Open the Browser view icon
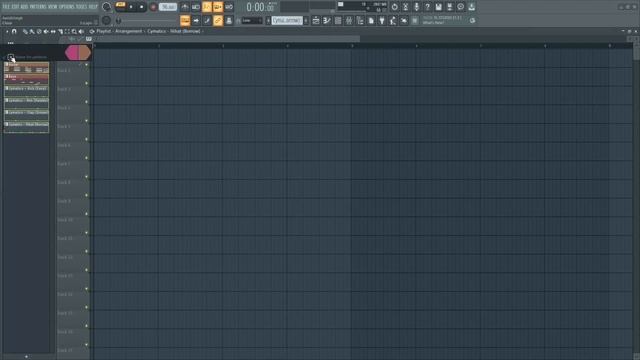Image resolution: width=640 pixels, height=360 pixels. pyautogui.click(x=360, y=20)
